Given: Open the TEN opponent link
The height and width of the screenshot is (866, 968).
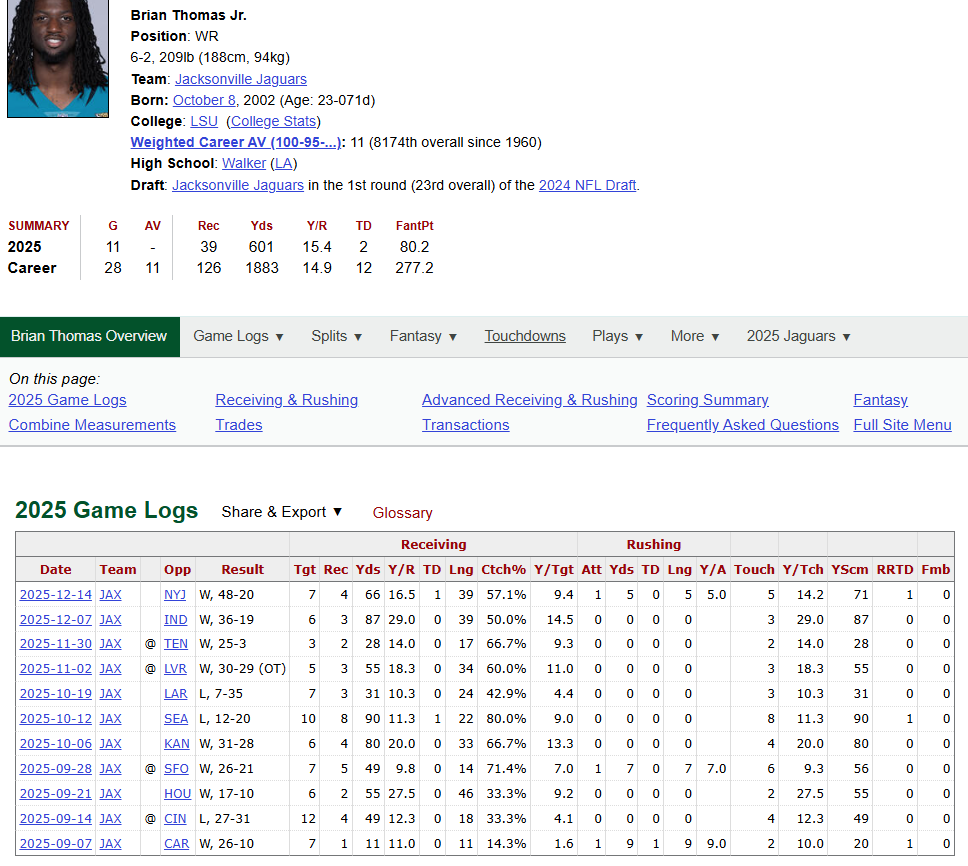Looking at the screenshot, I should (x=176, y=644).
